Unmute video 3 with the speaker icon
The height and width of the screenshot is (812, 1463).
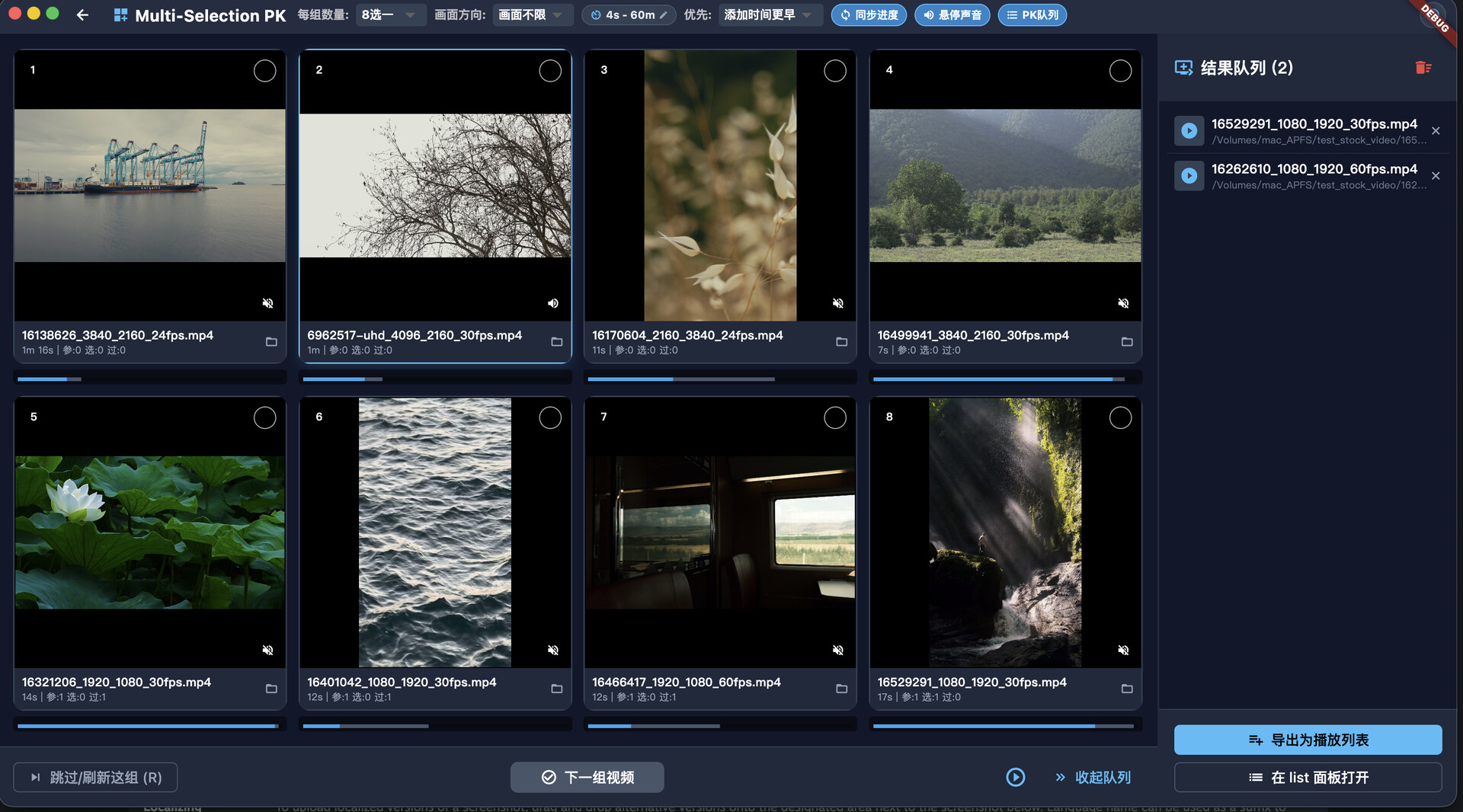click(838, 303)
